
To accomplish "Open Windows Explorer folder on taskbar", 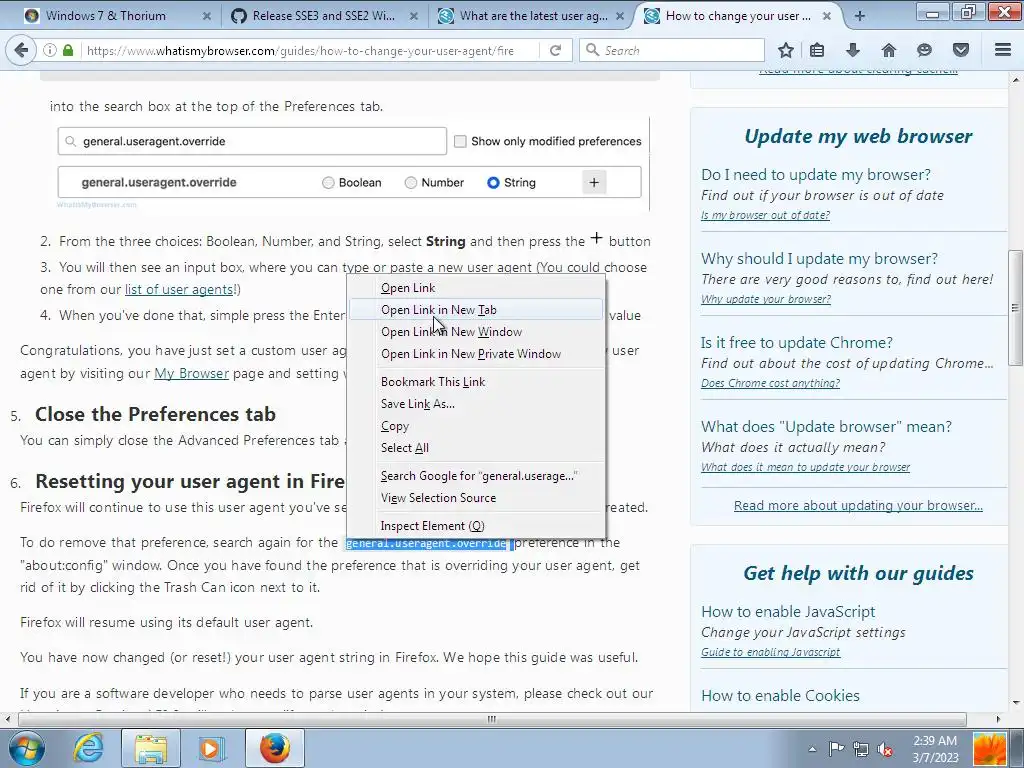I will point(151,748).
